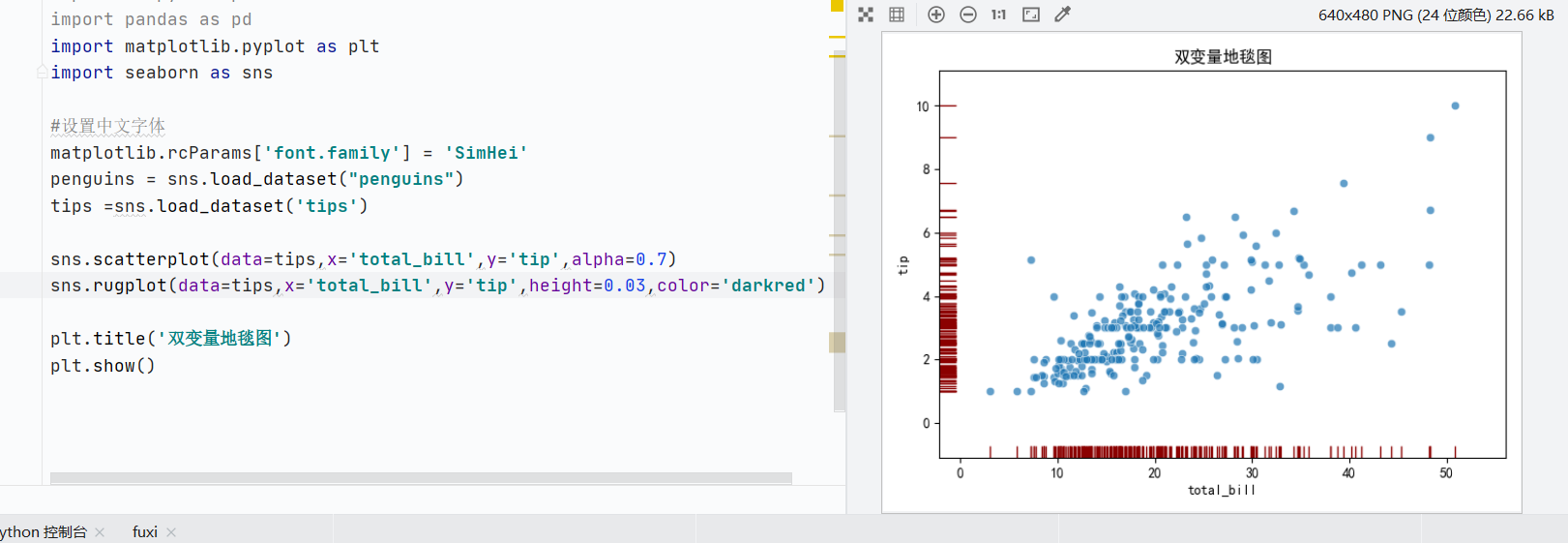Fit the image to window
This screenshot has width=1568, height=543.
click(x=1031, y=15)
